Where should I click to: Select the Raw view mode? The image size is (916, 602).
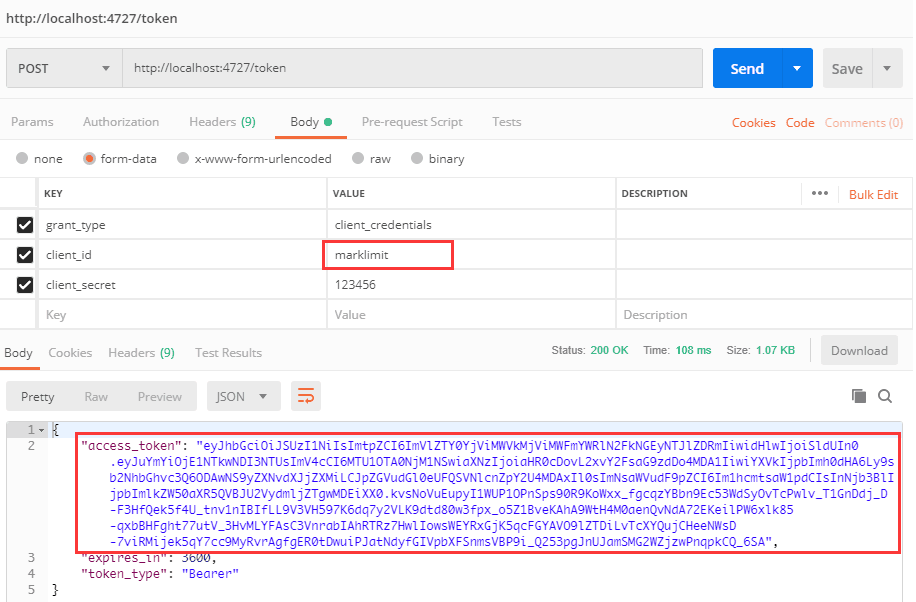click(96, 396)
